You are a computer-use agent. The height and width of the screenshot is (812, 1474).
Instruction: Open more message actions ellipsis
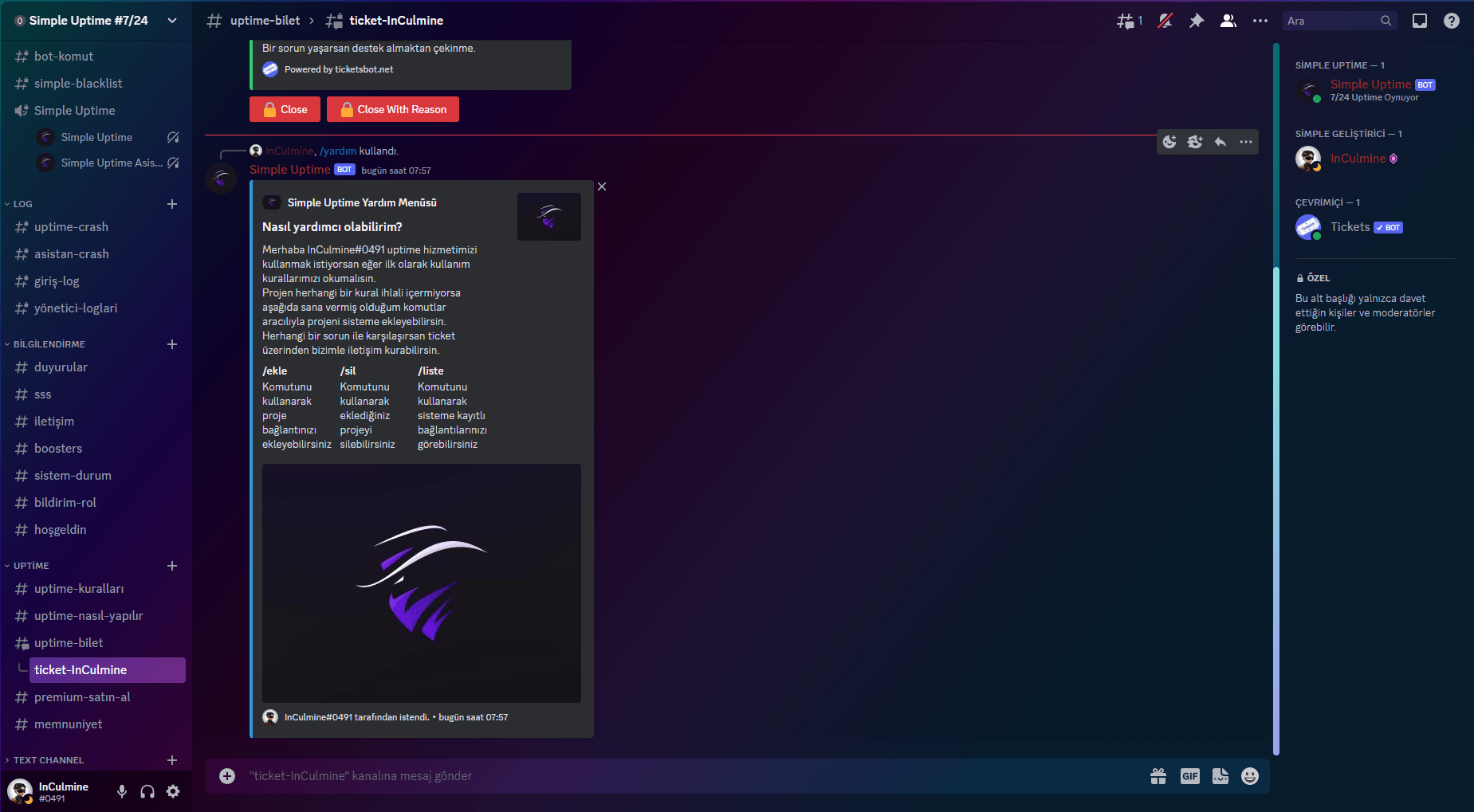pyautogui.click(x=1246, y=142)
